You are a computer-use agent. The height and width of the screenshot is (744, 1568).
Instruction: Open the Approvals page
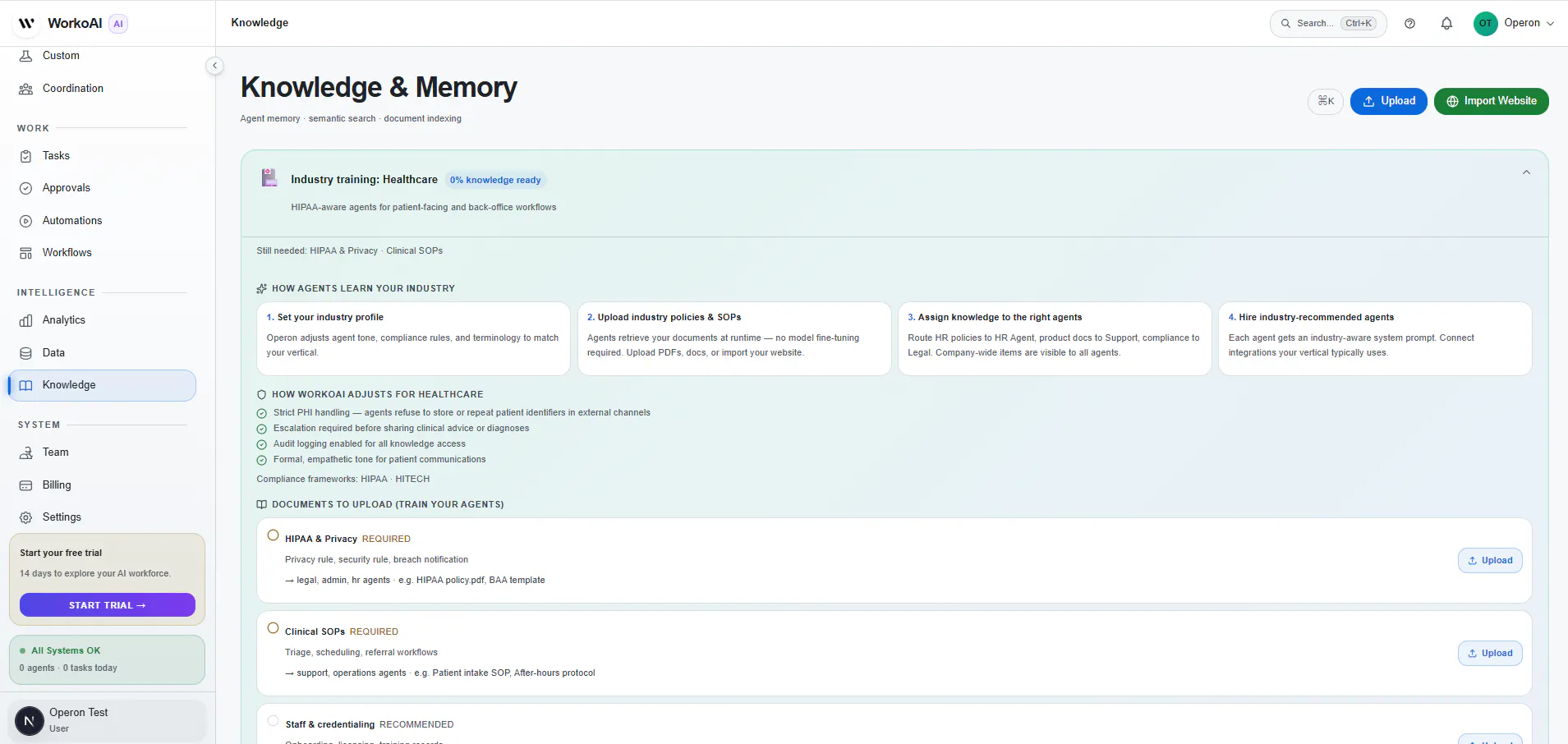tap(102, 188)
